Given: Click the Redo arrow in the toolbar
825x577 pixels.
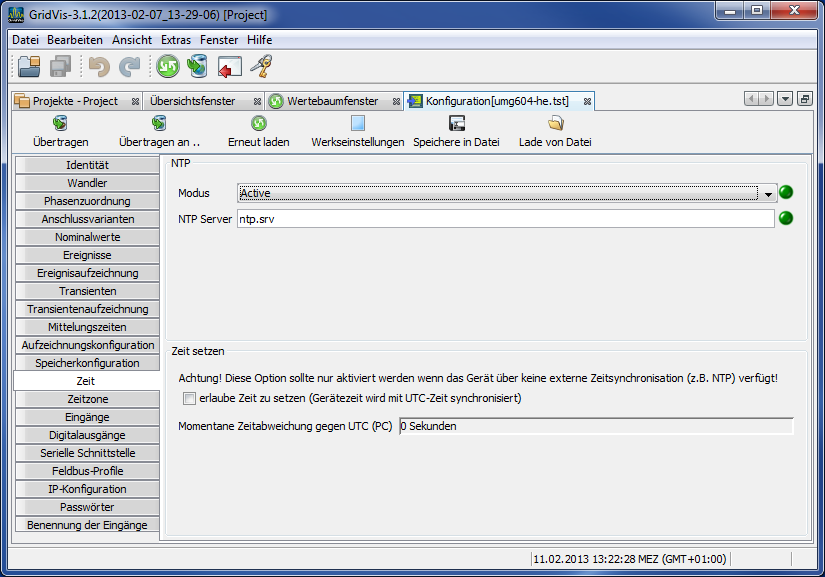Looking at the screenshot, I should point(128,66).
